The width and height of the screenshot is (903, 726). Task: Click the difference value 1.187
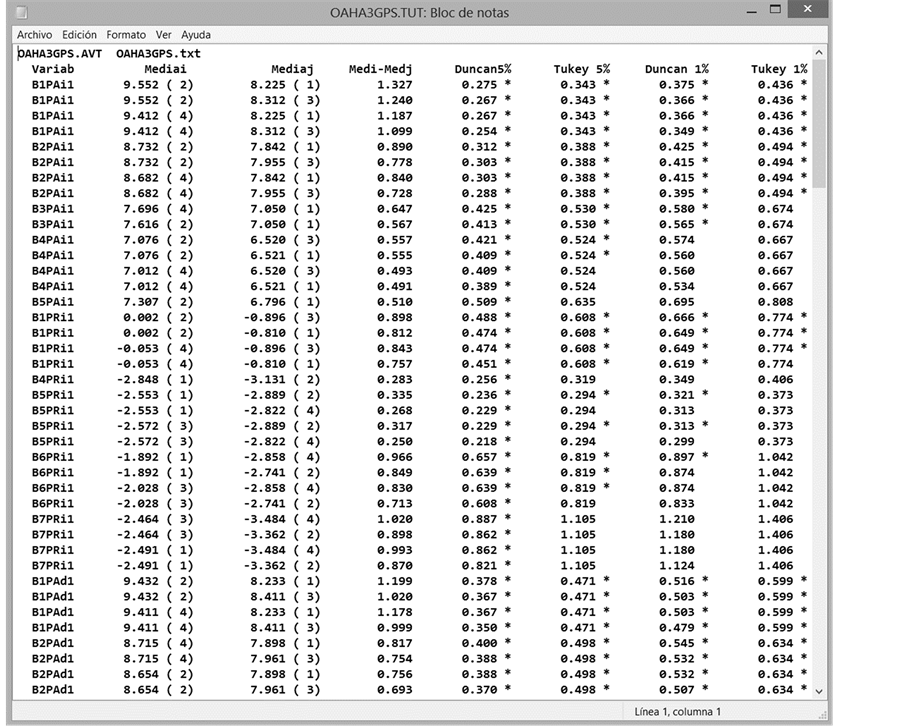[x=395, y=116]
